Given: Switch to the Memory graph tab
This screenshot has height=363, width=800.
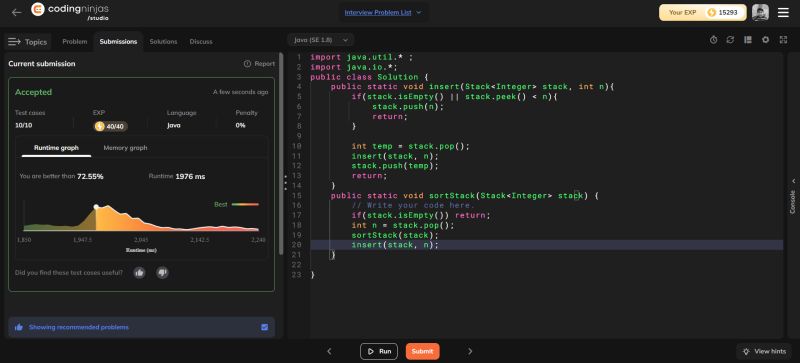Looking at the screenshot, I should (125, 148).
